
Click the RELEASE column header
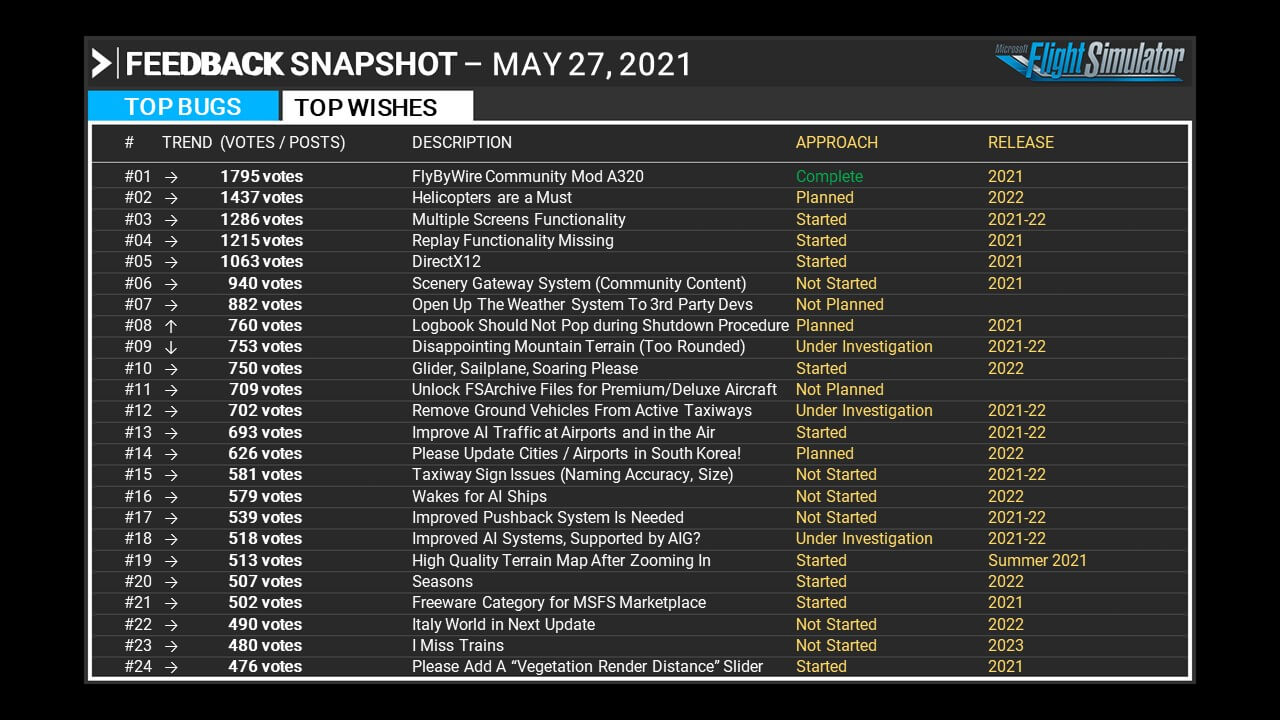1020,143
